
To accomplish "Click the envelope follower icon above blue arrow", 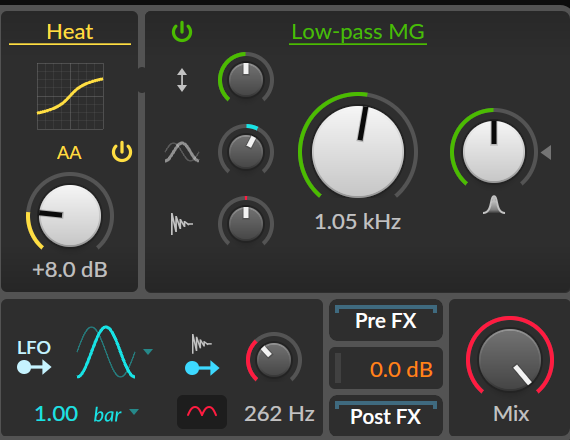I will click(x=201, y=344).
